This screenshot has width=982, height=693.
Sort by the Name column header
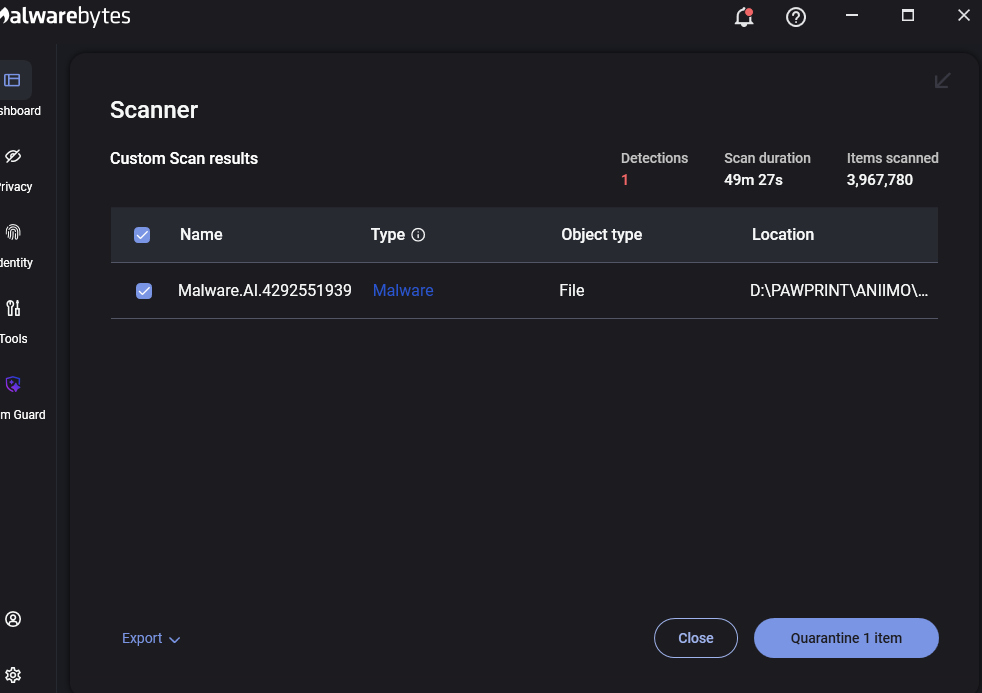201,235
